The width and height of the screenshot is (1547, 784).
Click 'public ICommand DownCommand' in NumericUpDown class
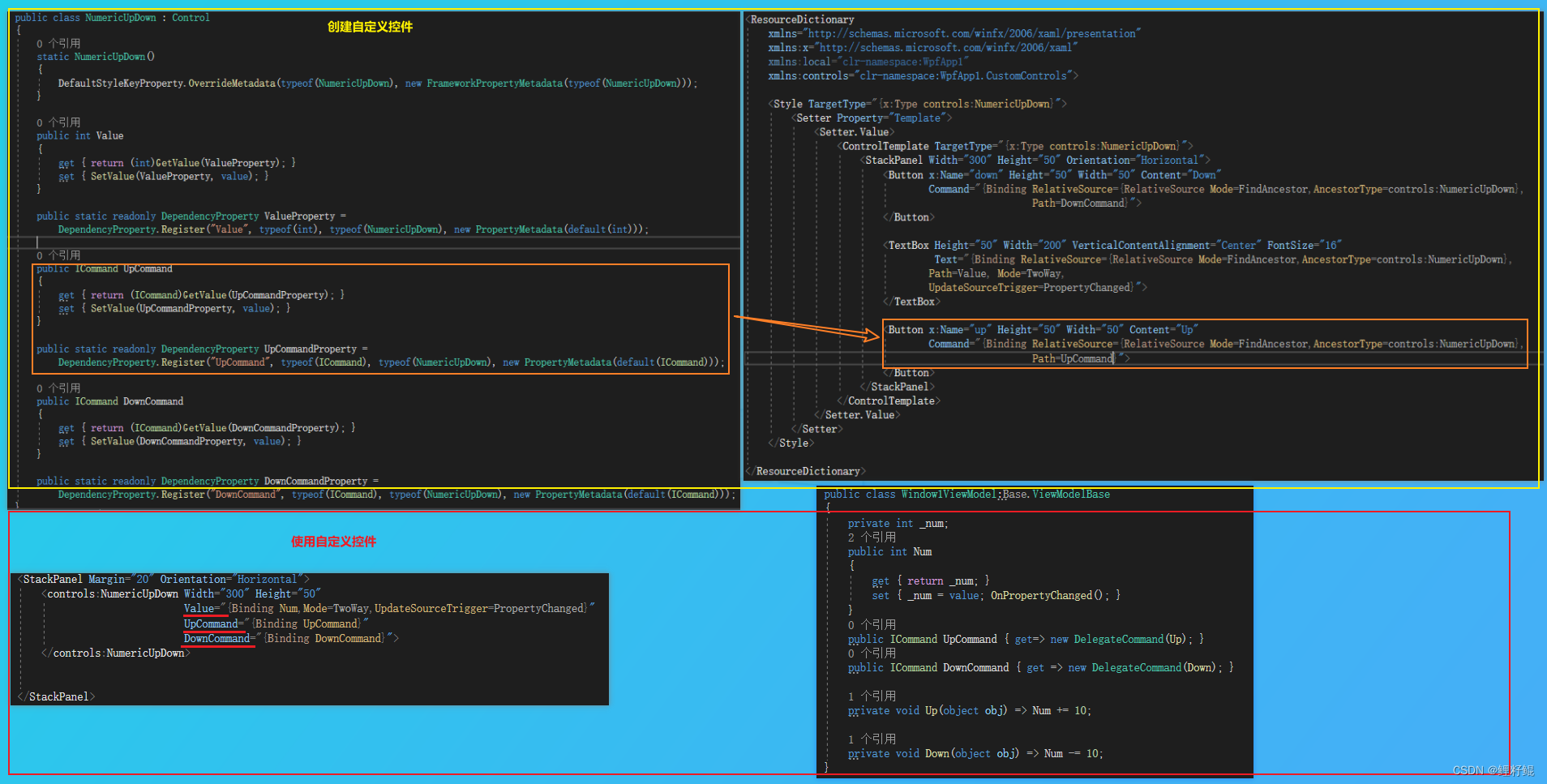point(110,401)
